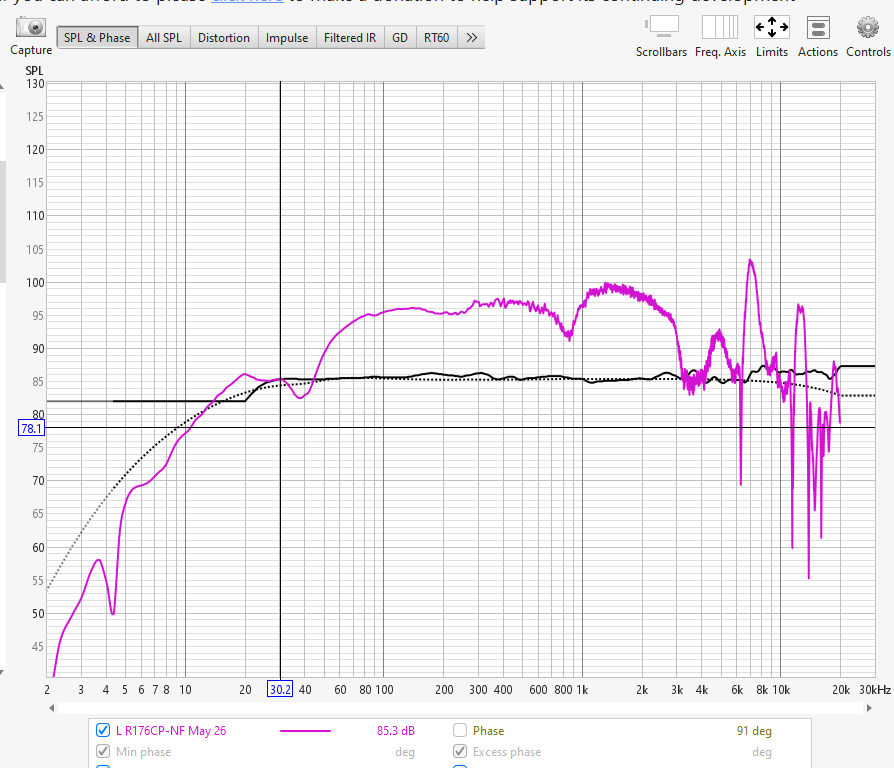The image size is (894, 768).
Task: Expand more graph tabs with the >> button
Action: [x=471, y=38]
